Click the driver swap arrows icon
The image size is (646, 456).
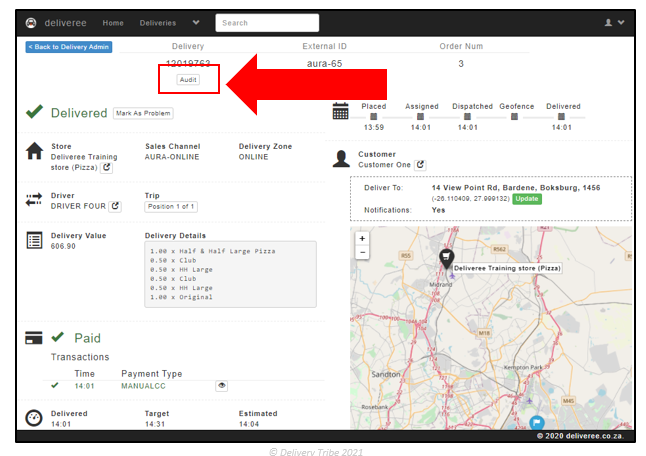(34, 200)
